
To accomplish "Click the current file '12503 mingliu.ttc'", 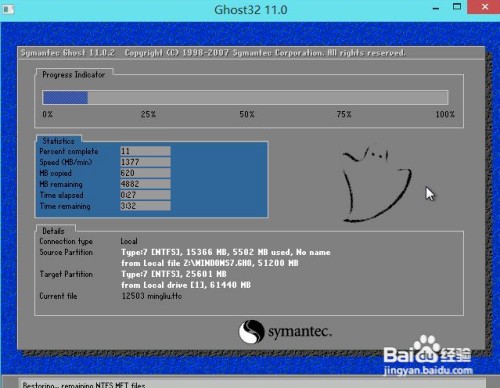I will tap(152, 296).
